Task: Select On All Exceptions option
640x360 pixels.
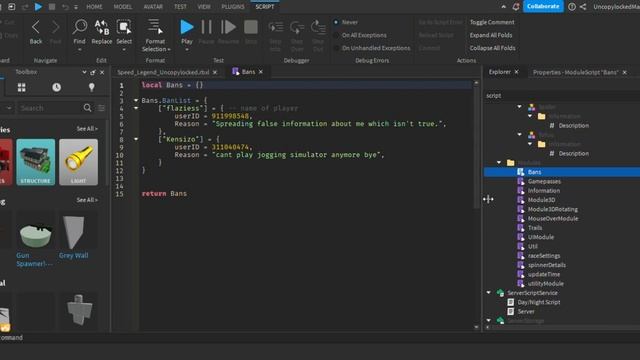Action: (x=336, y=35)
